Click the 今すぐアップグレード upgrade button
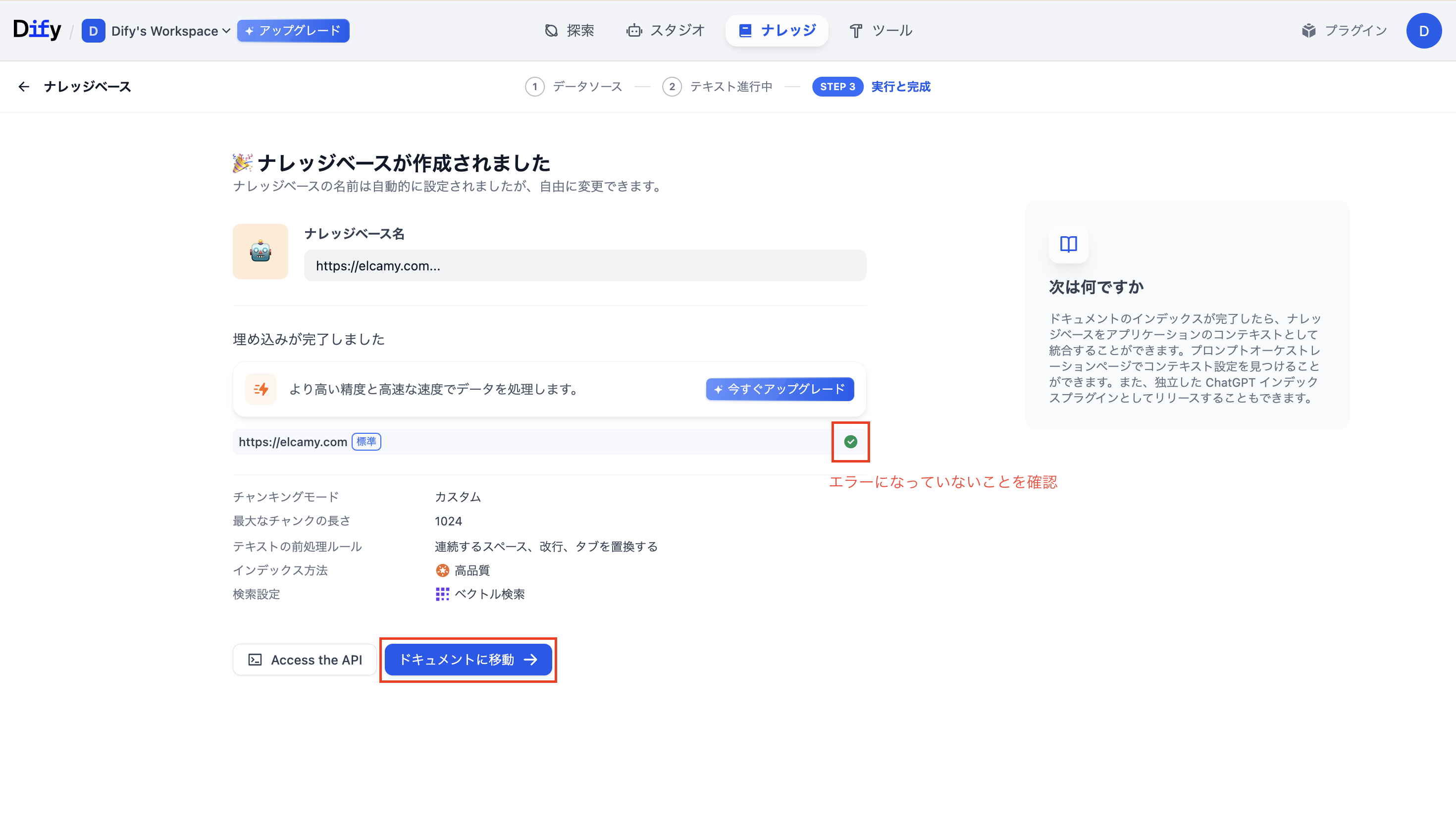 (x=779, y=389)
